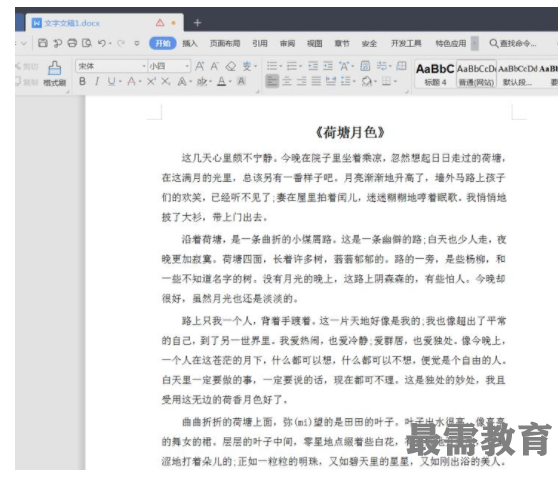Save the document with the floppy icon

pyautogui.click(x=43, y=43)
